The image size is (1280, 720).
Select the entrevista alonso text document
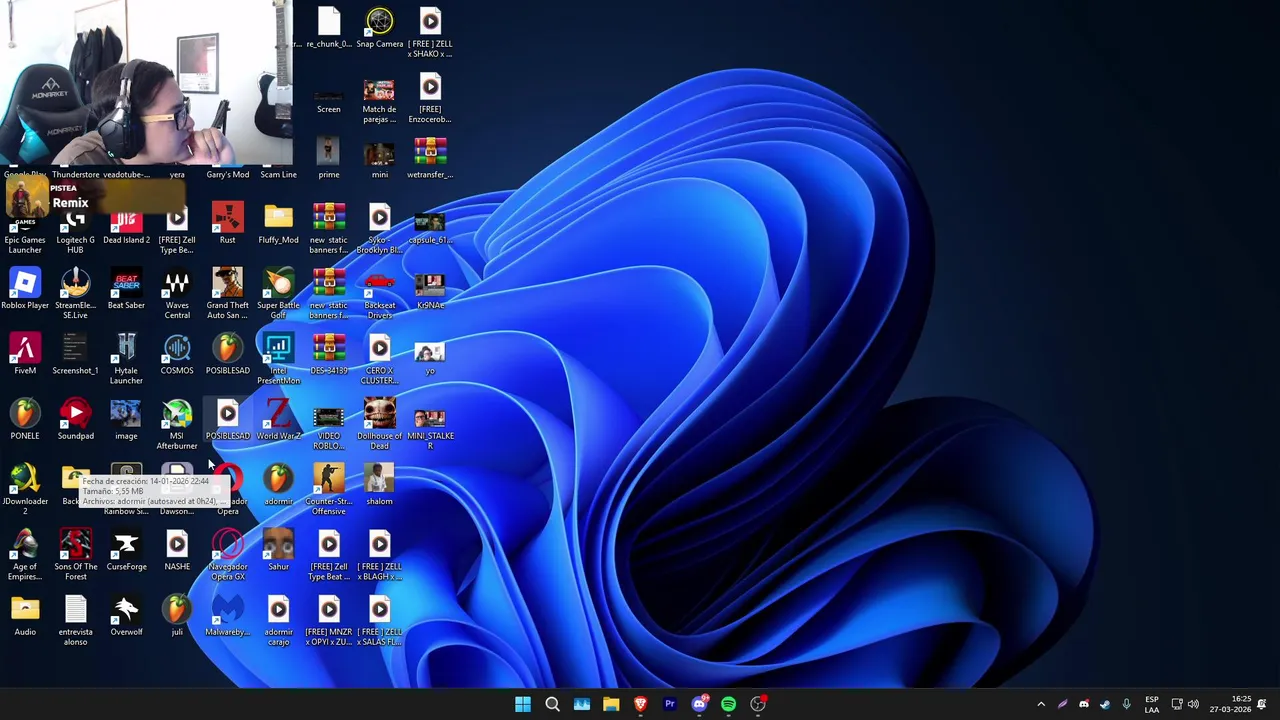point(75,620)
